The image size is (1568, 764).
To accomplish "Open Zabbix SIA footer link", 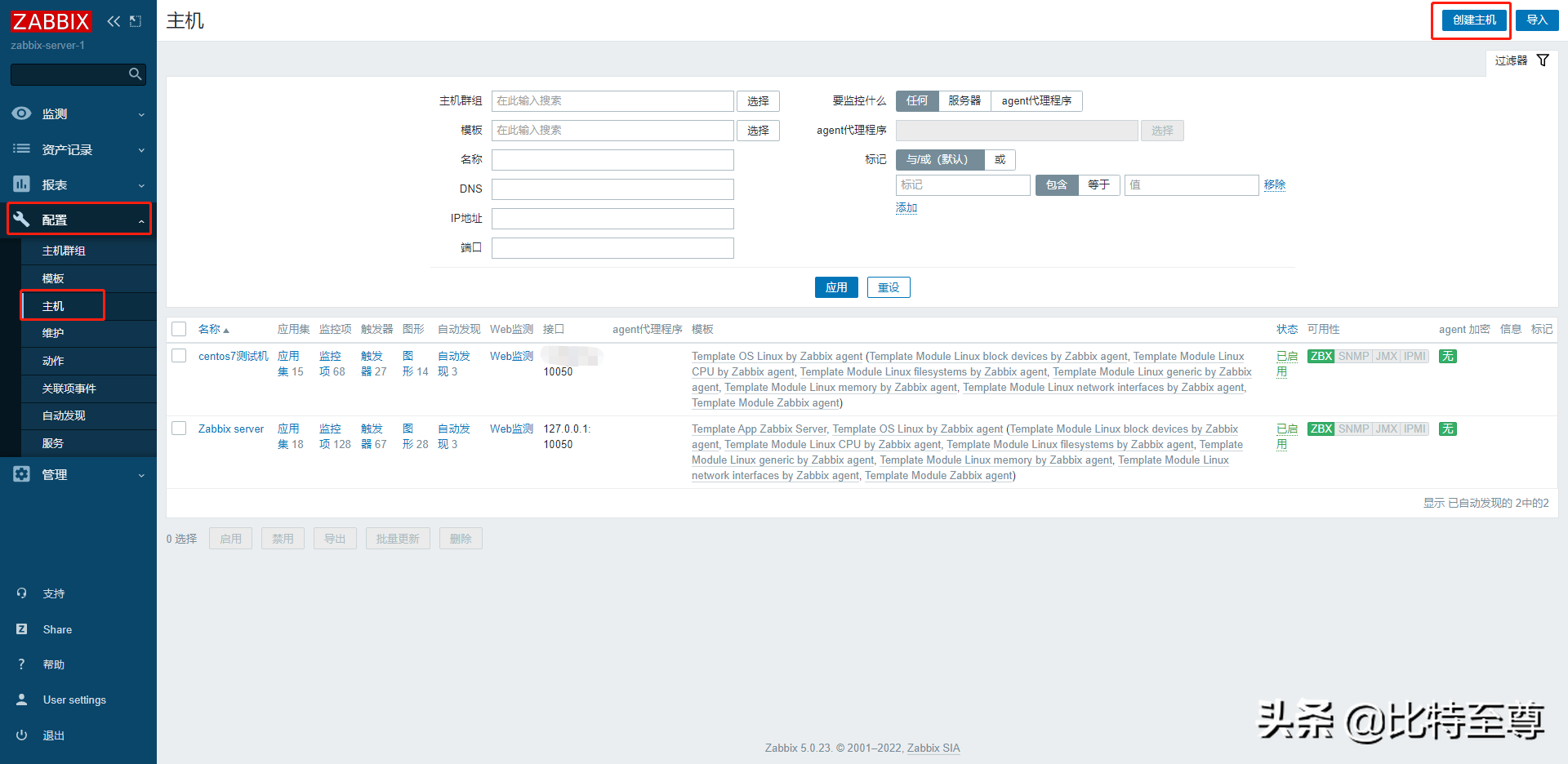I will tap(933, 748).
